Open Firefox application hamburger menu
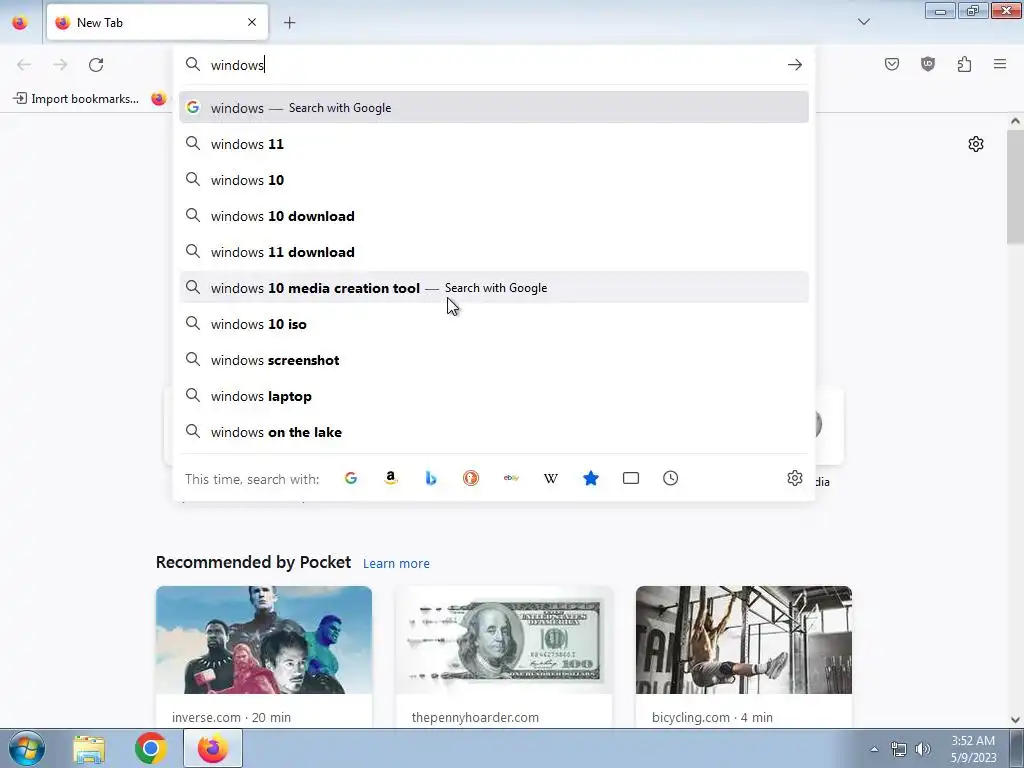The image size is (1024, 768). (1000, 64)
